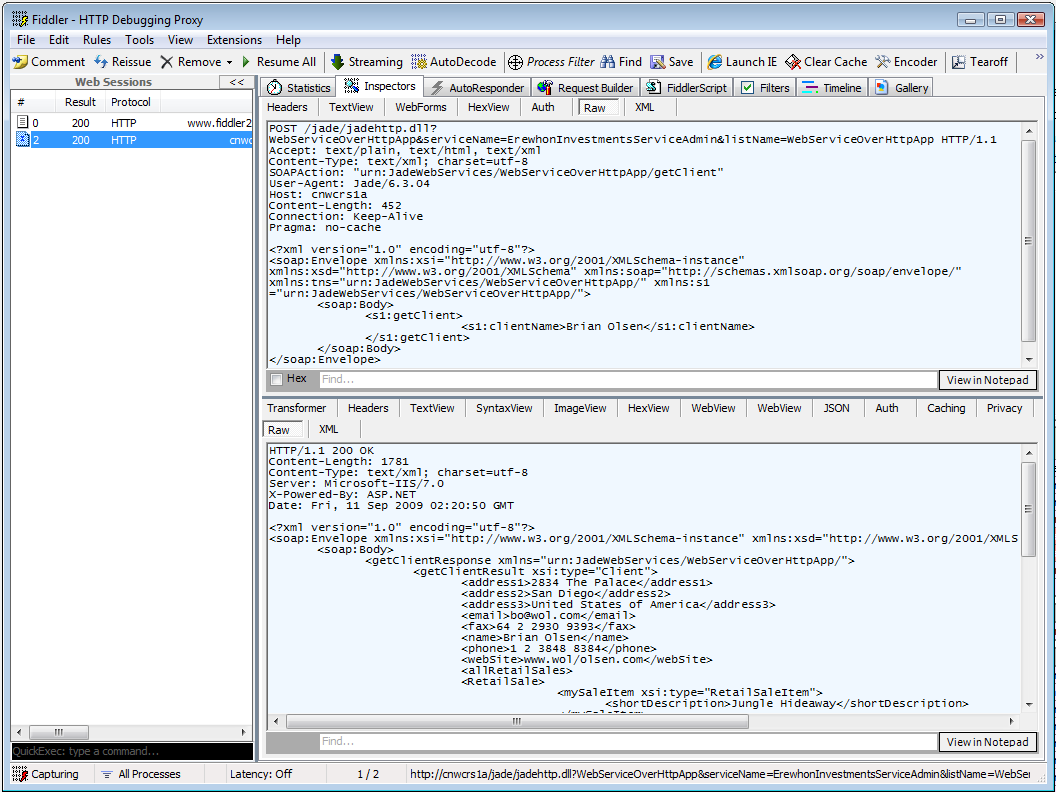Click request pane View in Notepad button
The height and width of the screenshot is (792, 1056).
coord(987,380)
